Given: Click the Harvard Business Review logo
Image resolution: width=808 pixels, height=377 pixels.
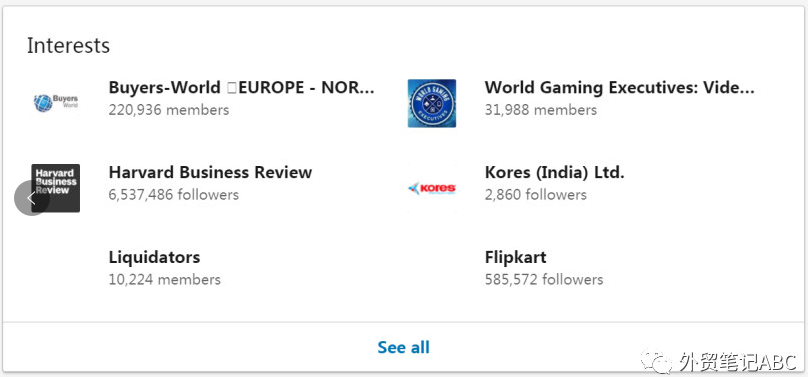Looking at the screenshot, I should click(56, 188).
